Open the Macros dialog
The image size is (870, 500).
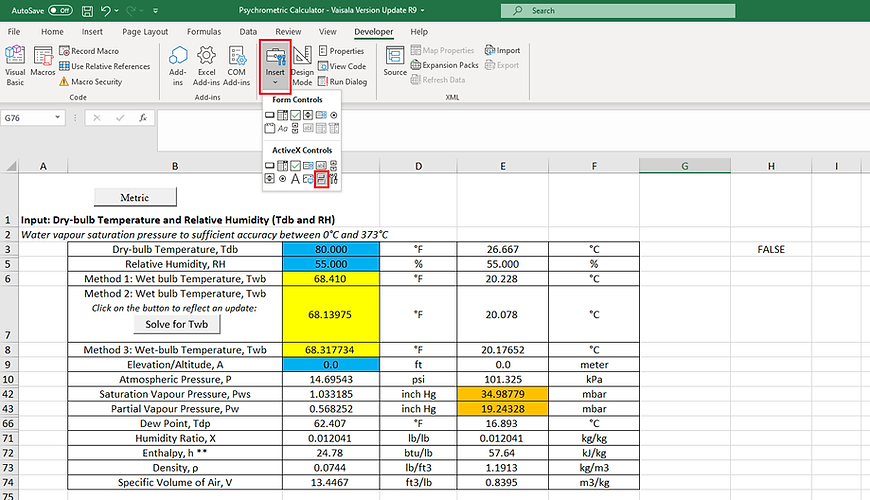(43, 62)
